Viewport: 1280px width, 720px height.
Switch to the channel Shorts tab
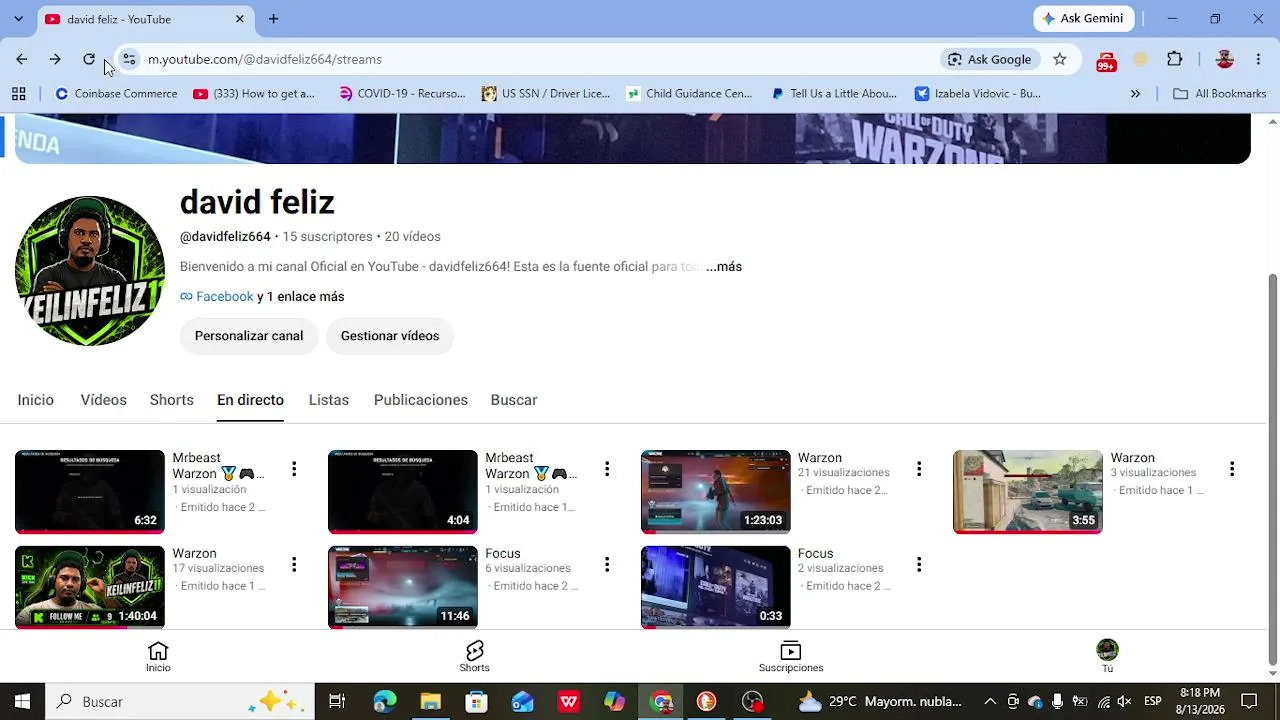pos(172,400)
